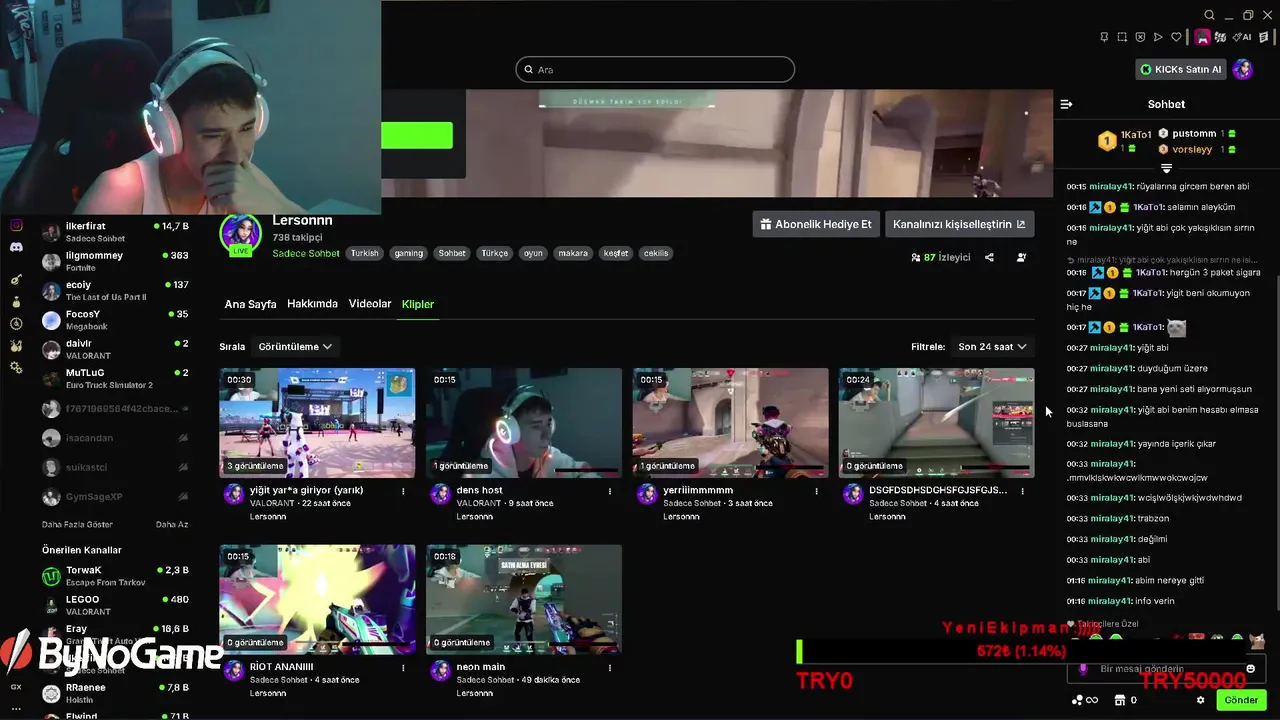The height and width of the screenshot is (720, 1280).
Task: Open options for 'yiğit yar*a giriyor' clip
Action: 403,491
